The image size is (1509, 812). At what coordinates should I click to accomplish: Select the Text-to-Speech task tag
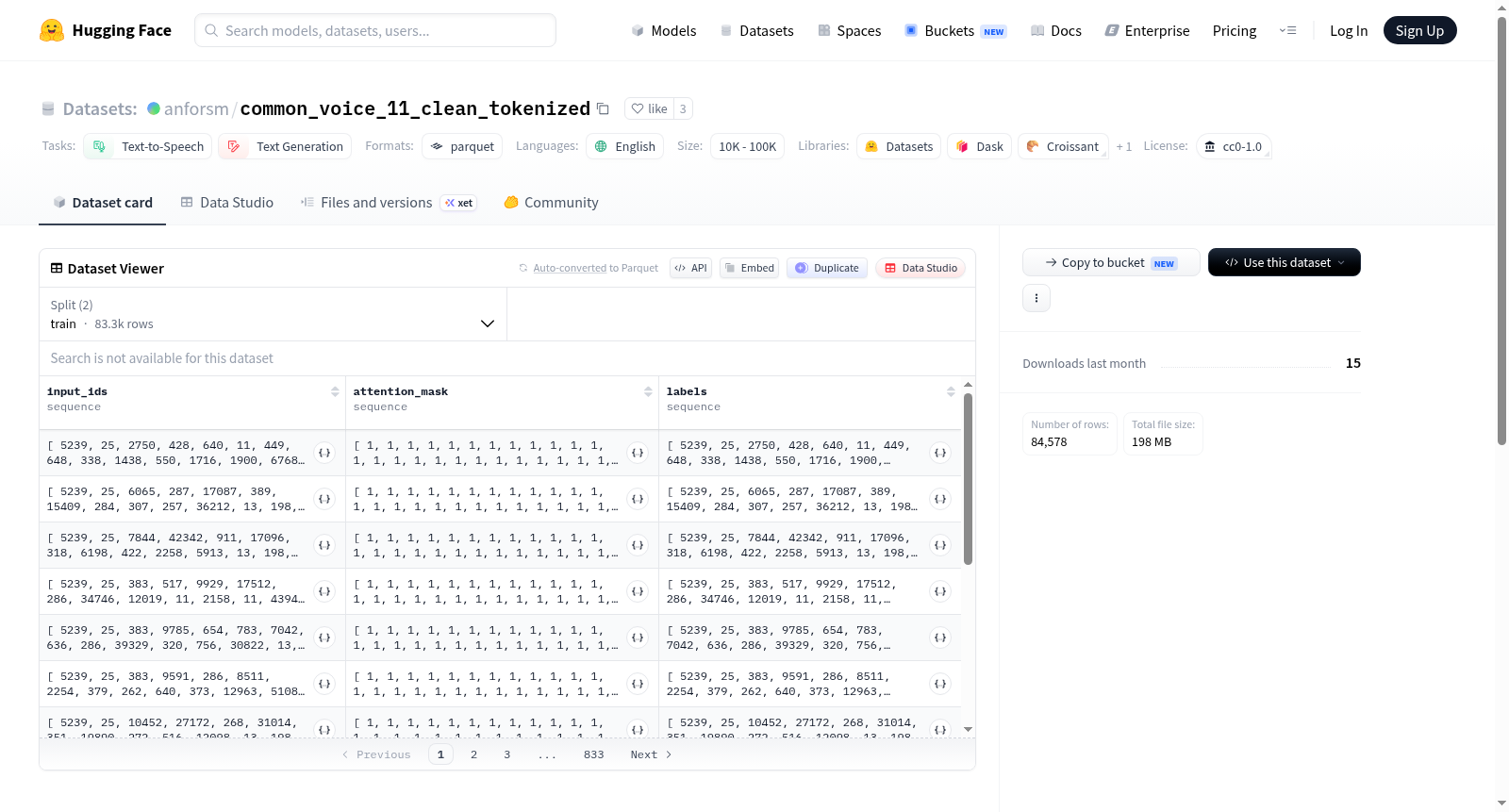click(x=147, y=146)
